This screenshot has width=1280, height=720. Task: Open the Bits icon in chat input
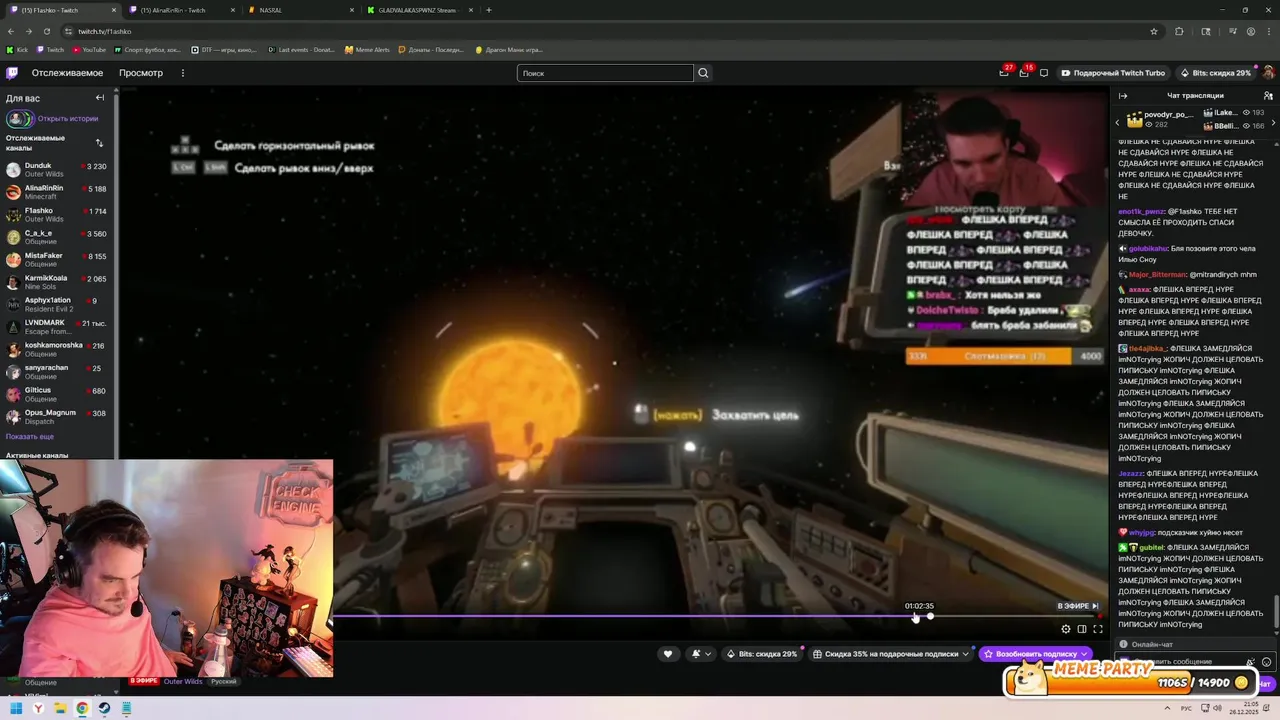click(1251, 662)
